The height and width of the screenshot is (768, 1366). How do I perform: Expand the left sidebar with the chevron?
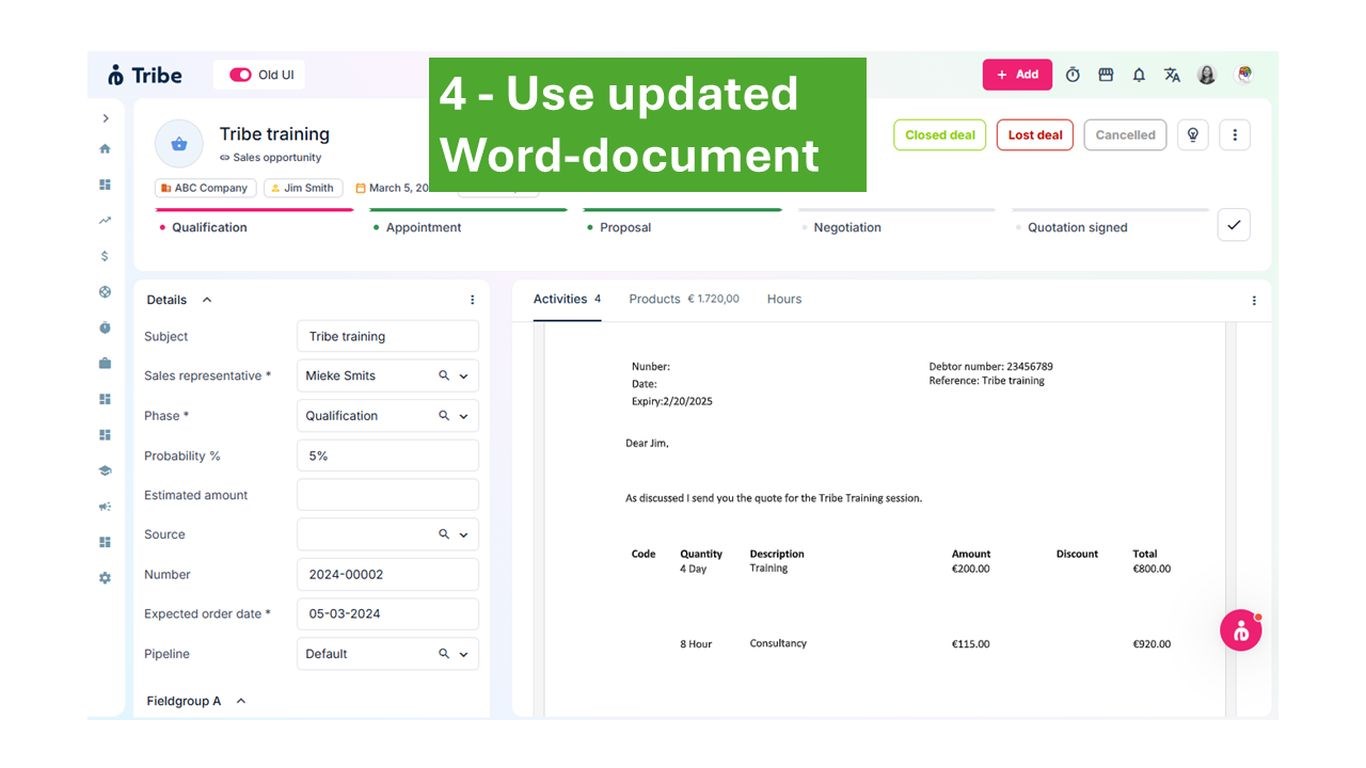[105, 118]
